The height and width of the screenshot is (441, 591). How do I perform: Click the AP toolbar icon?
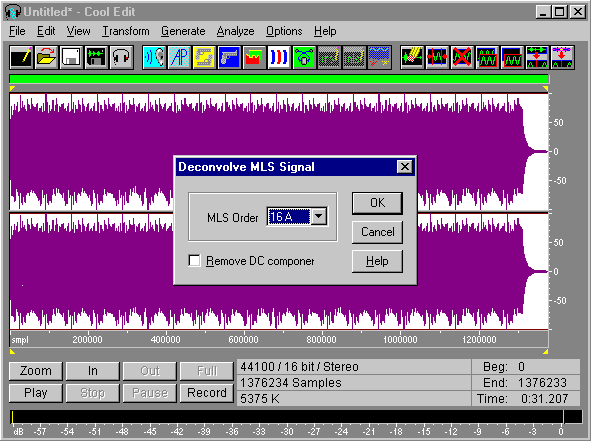coord(179,58)
